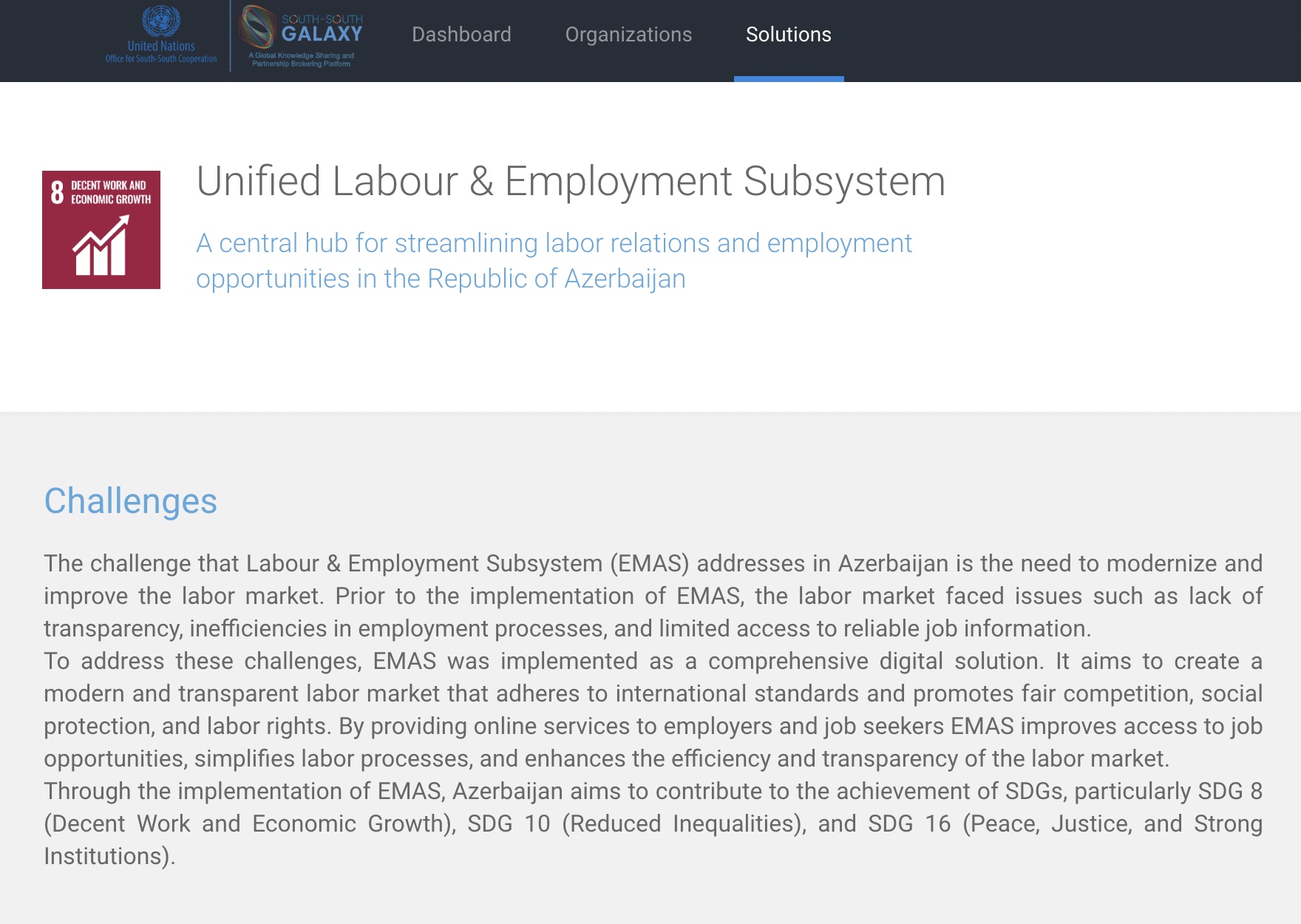
Task: Click the United Nations text label
Action: pos(161,46)
